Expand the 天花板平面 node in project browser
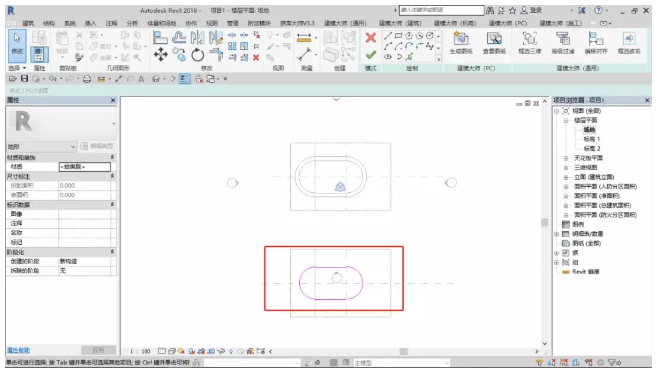 pos(566,158)
